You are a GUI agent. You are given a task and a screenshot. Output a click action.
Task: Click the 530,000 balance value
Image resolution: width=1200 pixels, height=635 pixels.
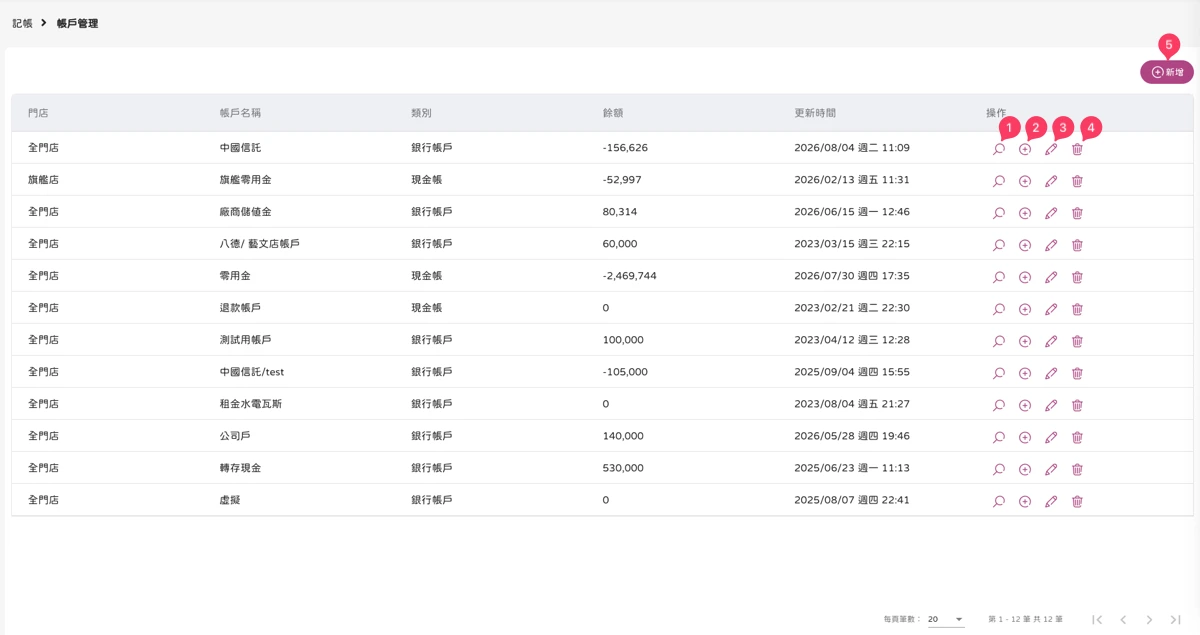623,468
